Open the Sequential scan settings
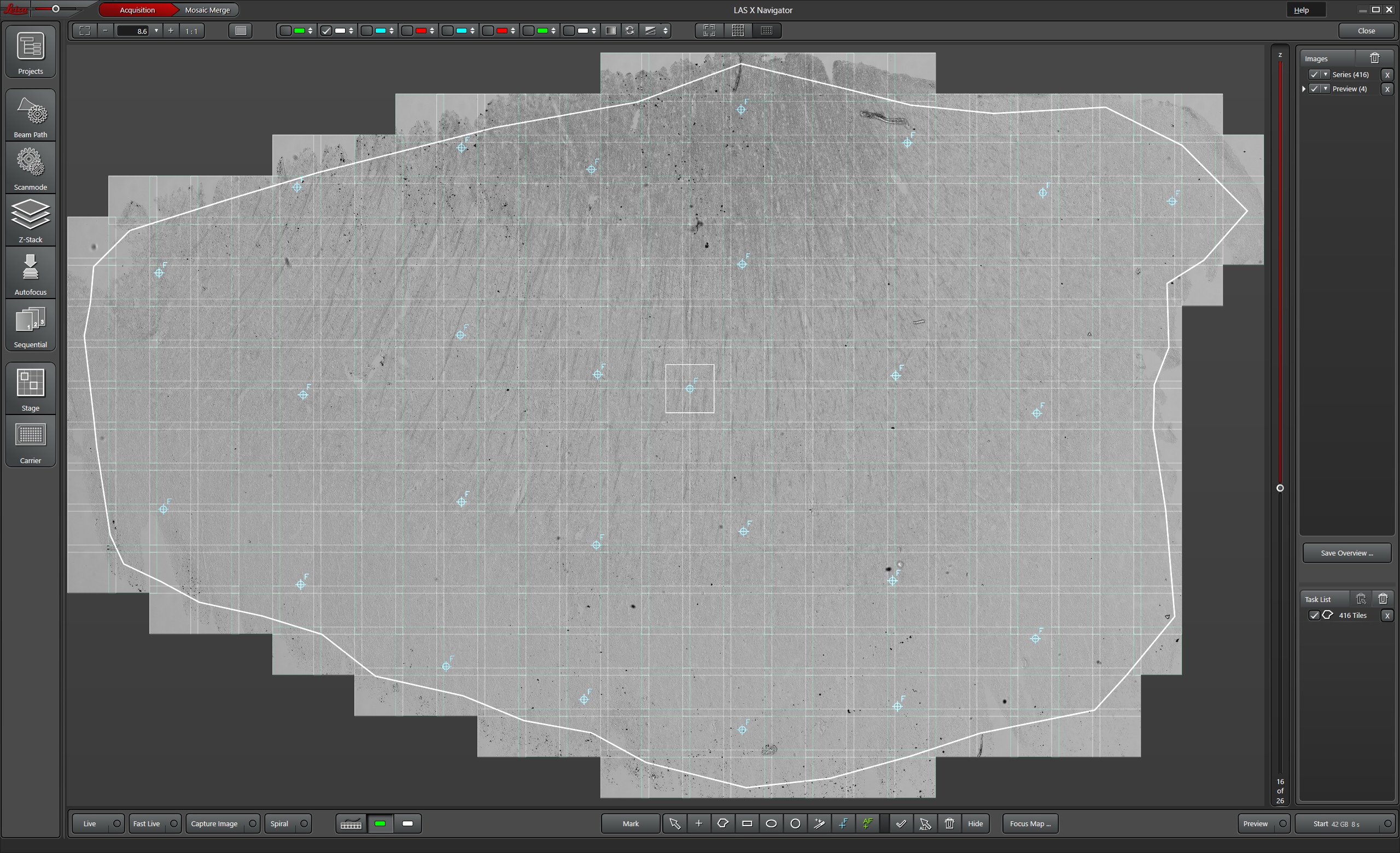The image size is (1400, 853). [x=31, y=325]
